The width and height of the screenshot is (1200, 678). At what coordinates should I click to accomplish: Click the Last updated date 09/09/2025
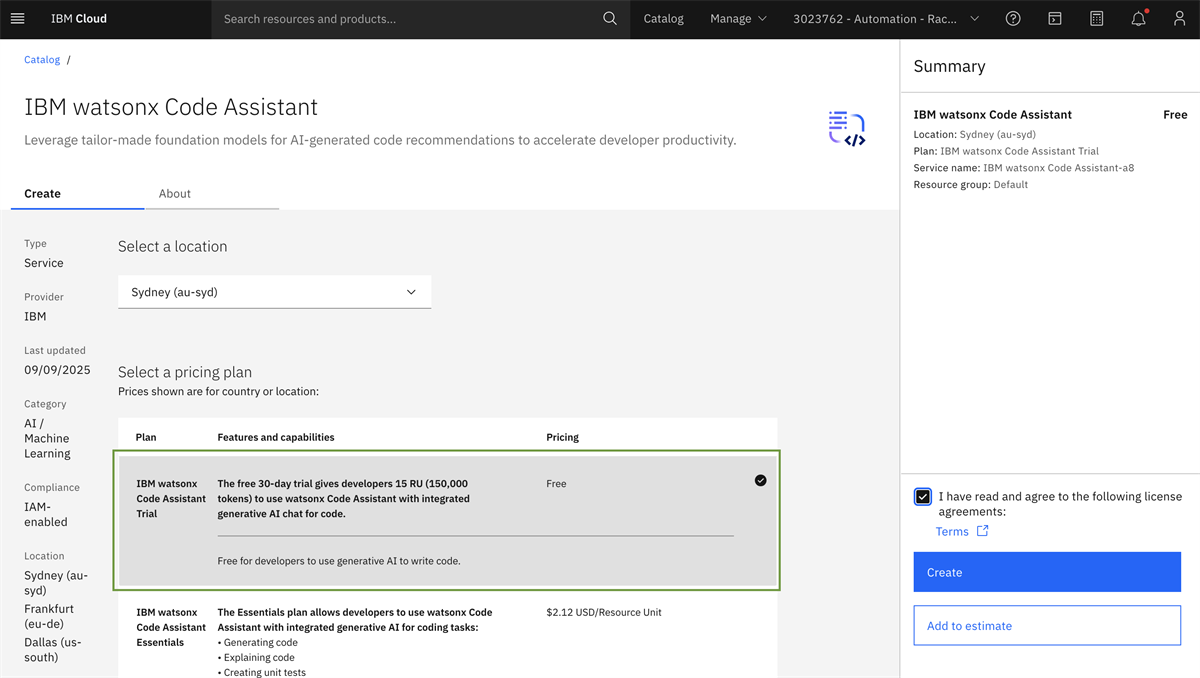point(57,370)
